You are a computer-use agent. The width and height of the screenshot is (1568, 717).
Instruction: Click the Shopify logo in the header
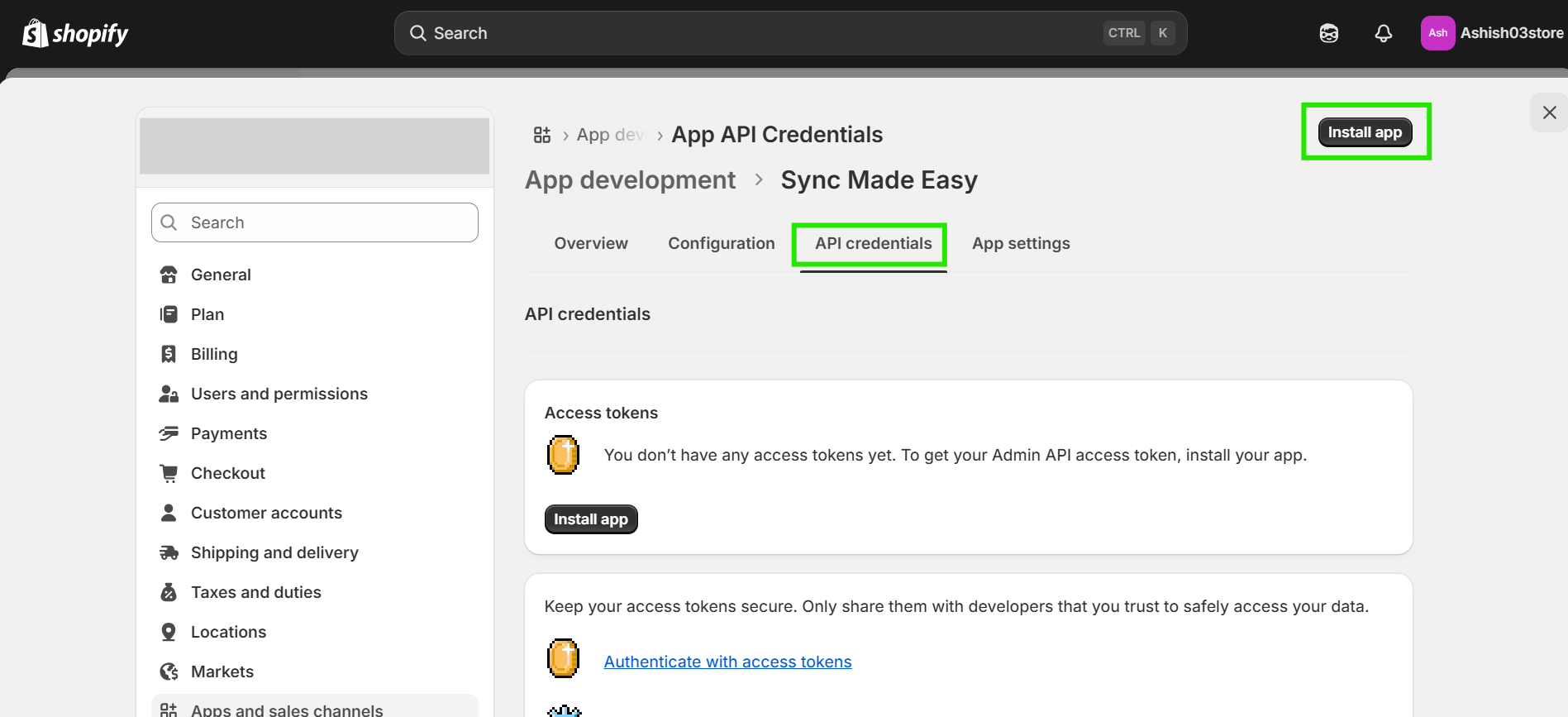click(75, 33)
